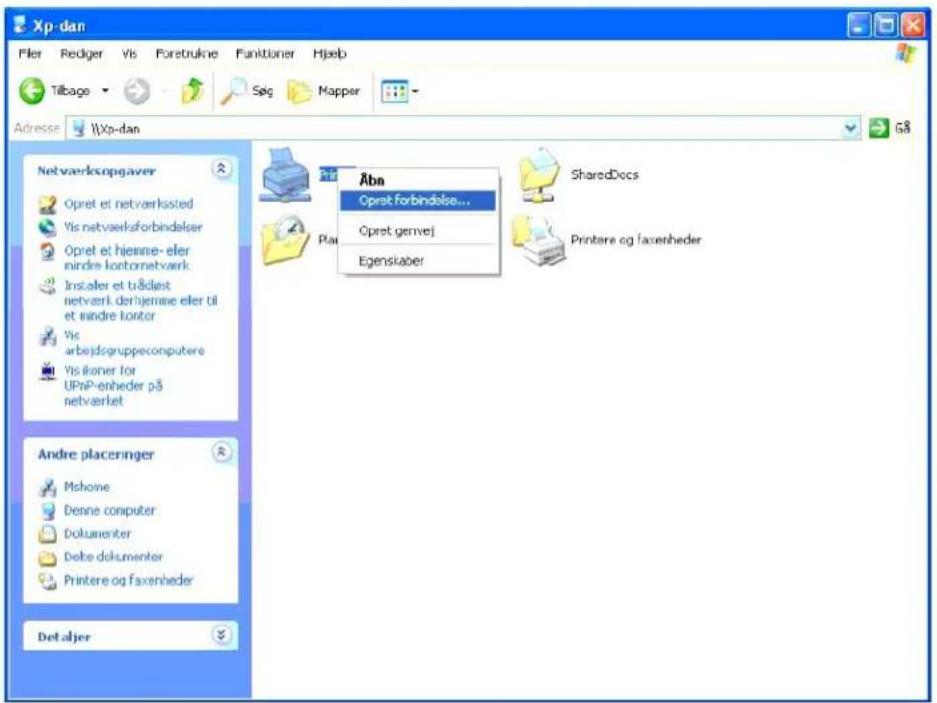Open the Hjælp menu

pos(329,54)
